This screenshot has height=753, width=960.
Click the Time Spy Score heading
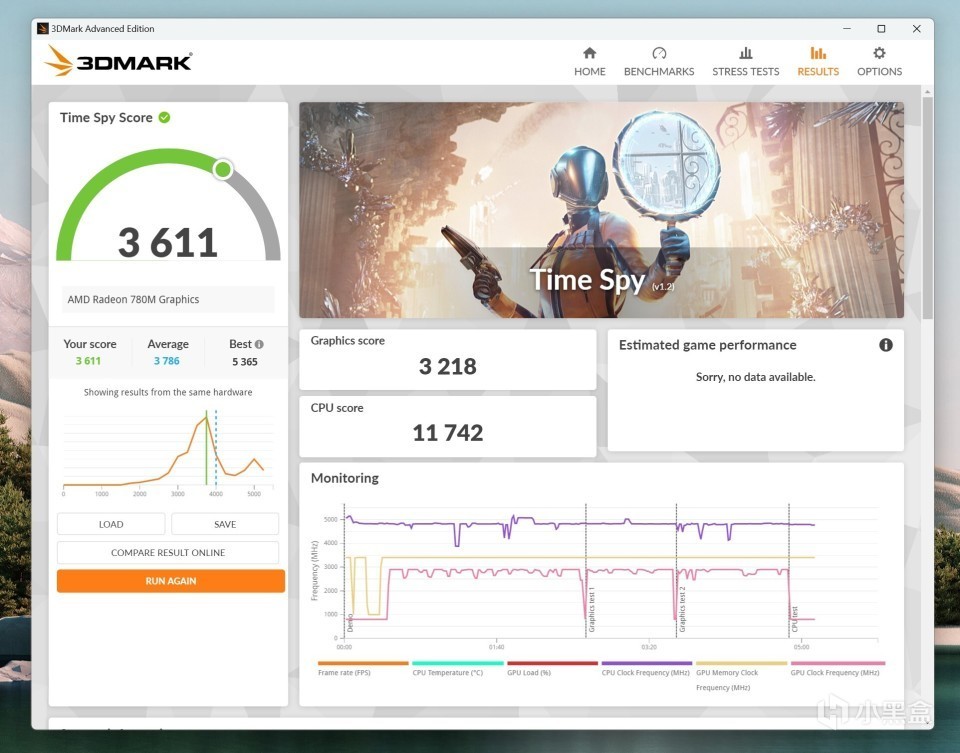106,118
